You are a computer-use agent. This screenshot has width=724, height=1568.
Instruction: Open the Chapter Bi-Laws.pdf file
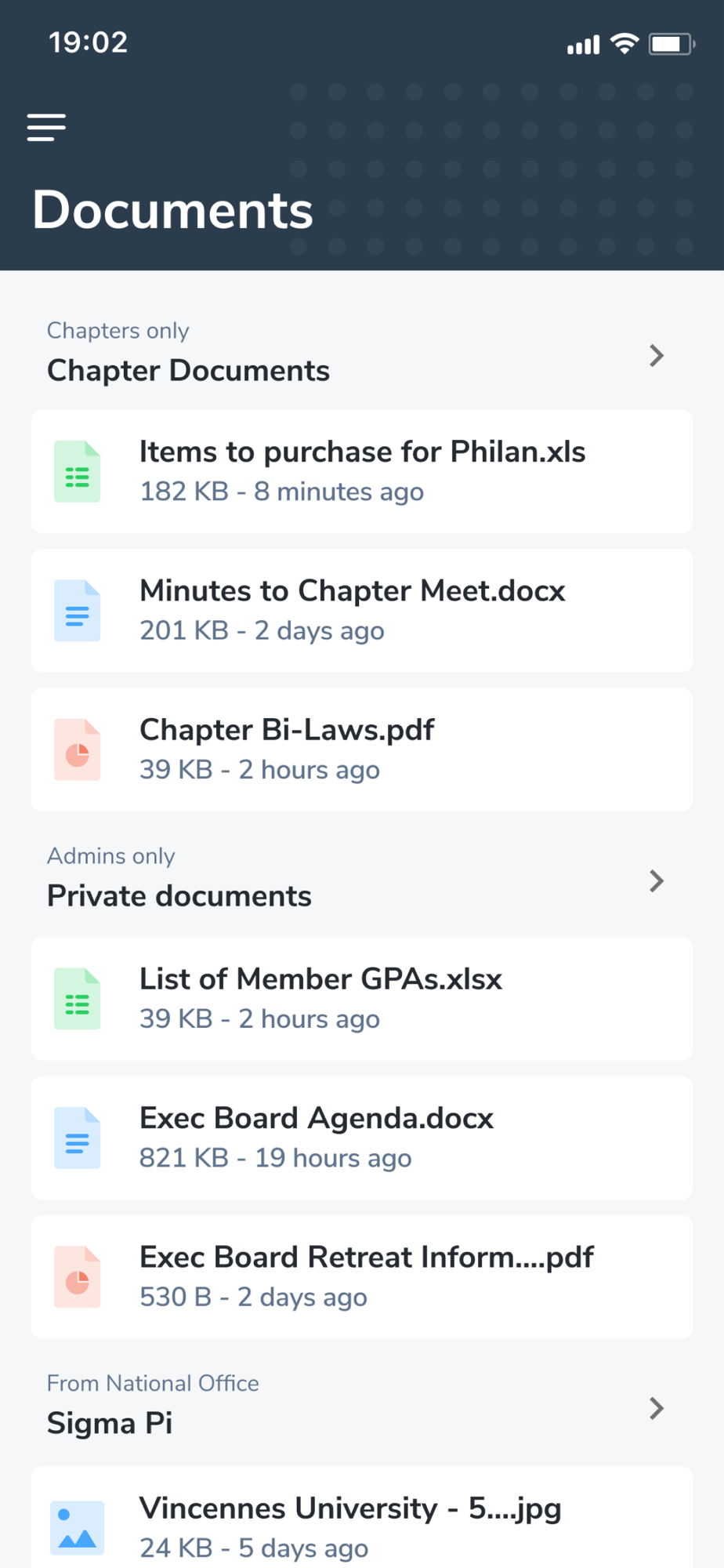click(x=362, y=750)
